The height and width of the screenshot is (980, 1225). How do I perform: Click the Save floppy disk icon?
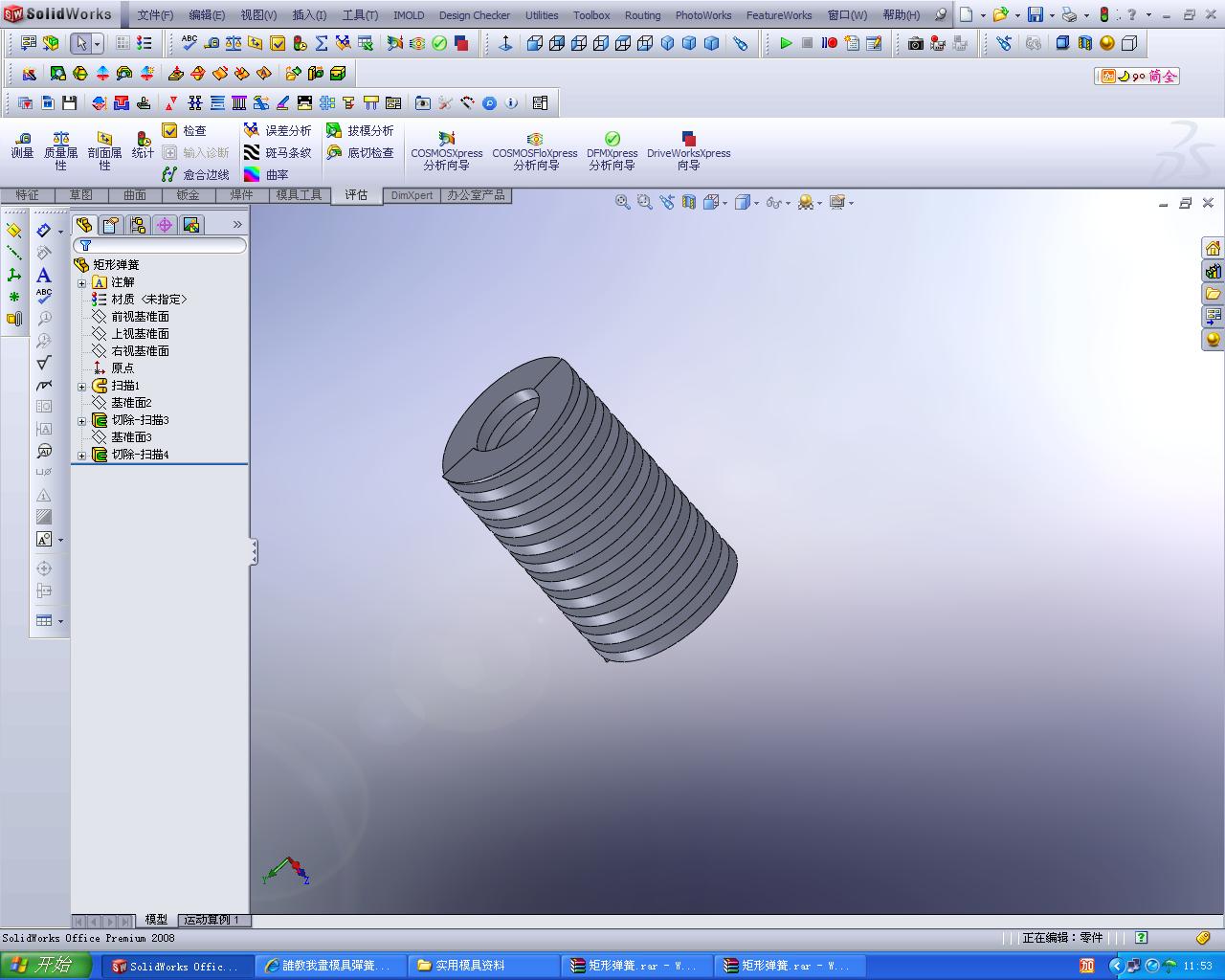coord(1036,14)
